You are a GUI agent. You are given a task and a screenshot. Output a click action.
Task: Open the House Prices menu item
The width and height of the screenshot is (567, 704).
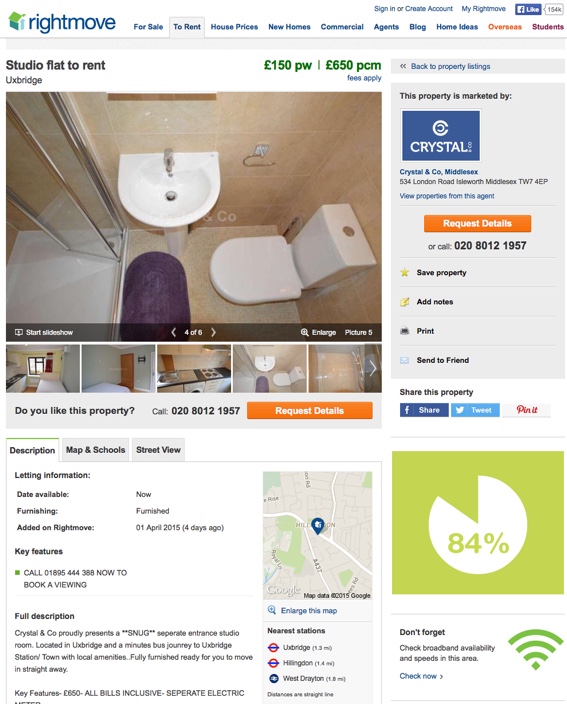234,27
